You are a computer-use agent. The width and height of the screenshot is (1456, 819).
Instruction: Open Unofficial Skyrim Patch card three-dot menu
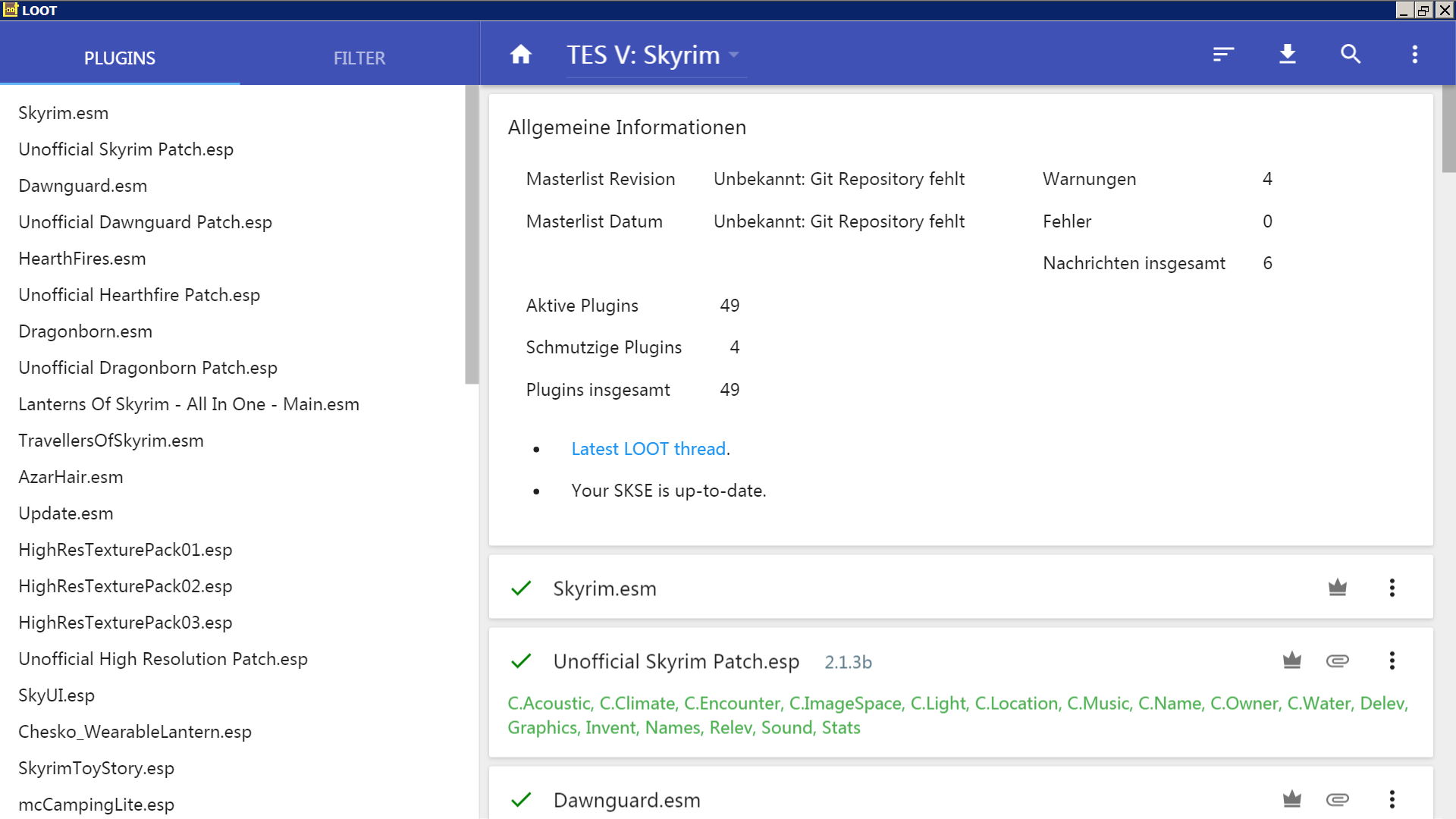coord(1392,661)
